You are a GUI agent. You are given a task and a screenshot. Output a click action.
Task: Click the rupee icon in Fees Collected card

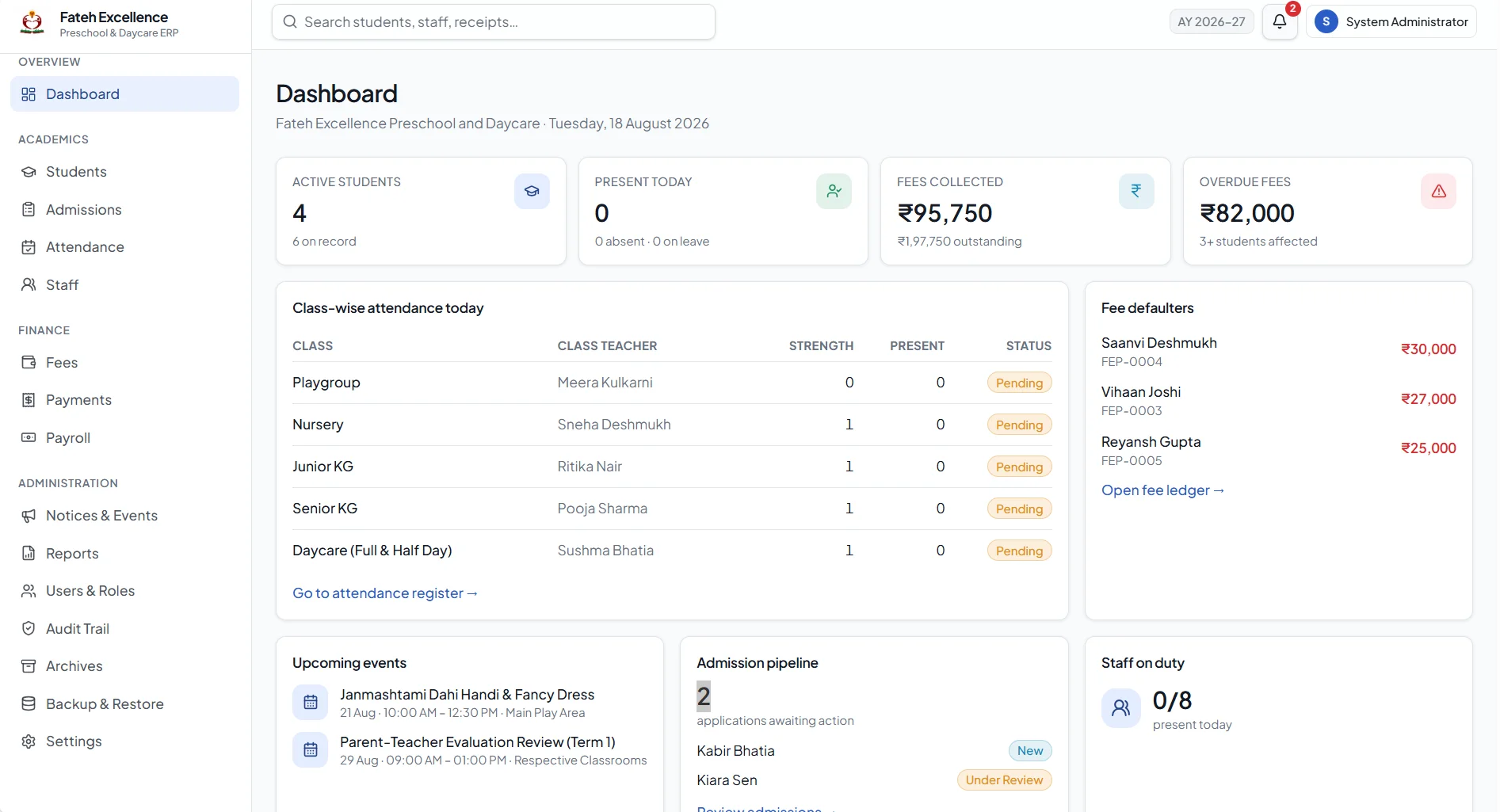(1136, 191)
